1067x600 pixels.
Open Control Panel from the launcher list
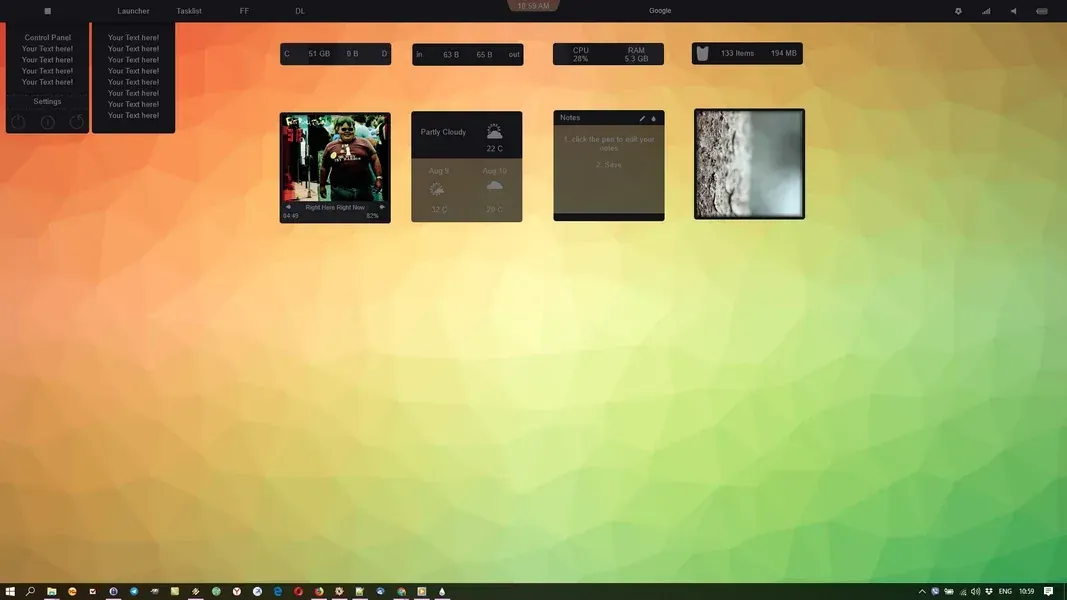click(x=48, y=37)
